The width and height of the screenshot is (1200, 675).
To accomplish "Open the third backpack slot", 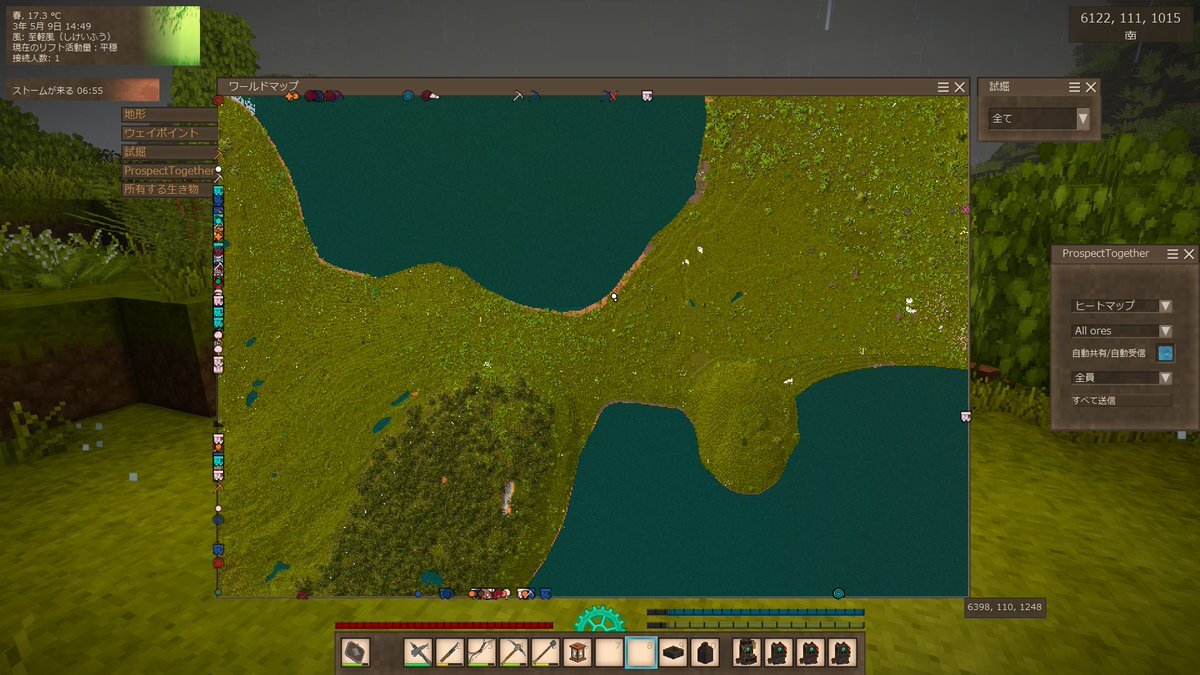I will 811,653.
